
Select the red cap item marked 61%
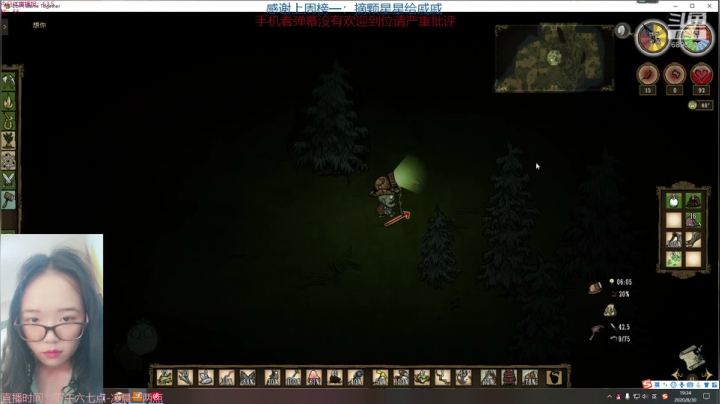tap(314, 377)
